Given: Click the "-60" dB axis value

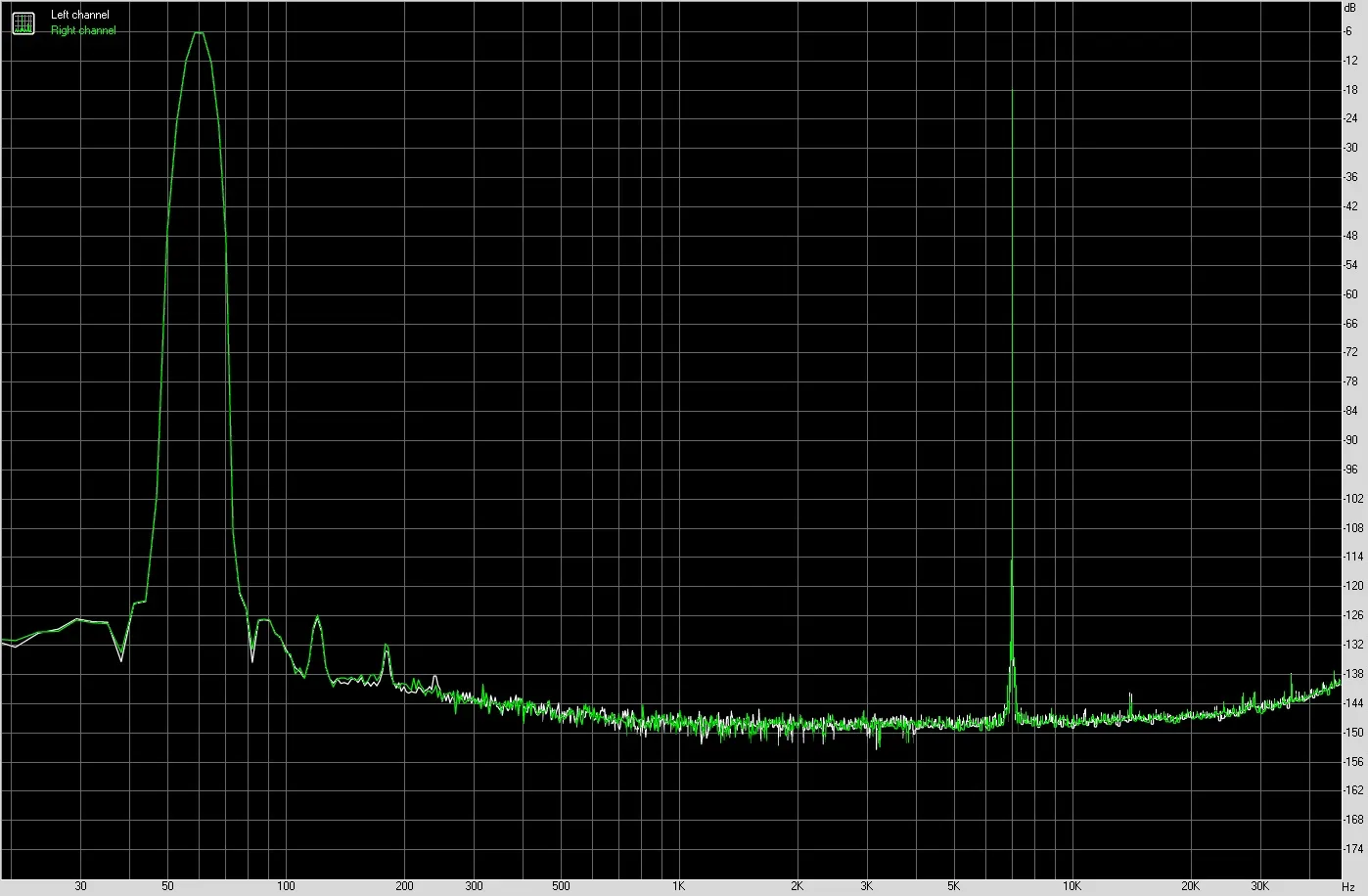Looking at the screenshot, I should [1350, 293].
